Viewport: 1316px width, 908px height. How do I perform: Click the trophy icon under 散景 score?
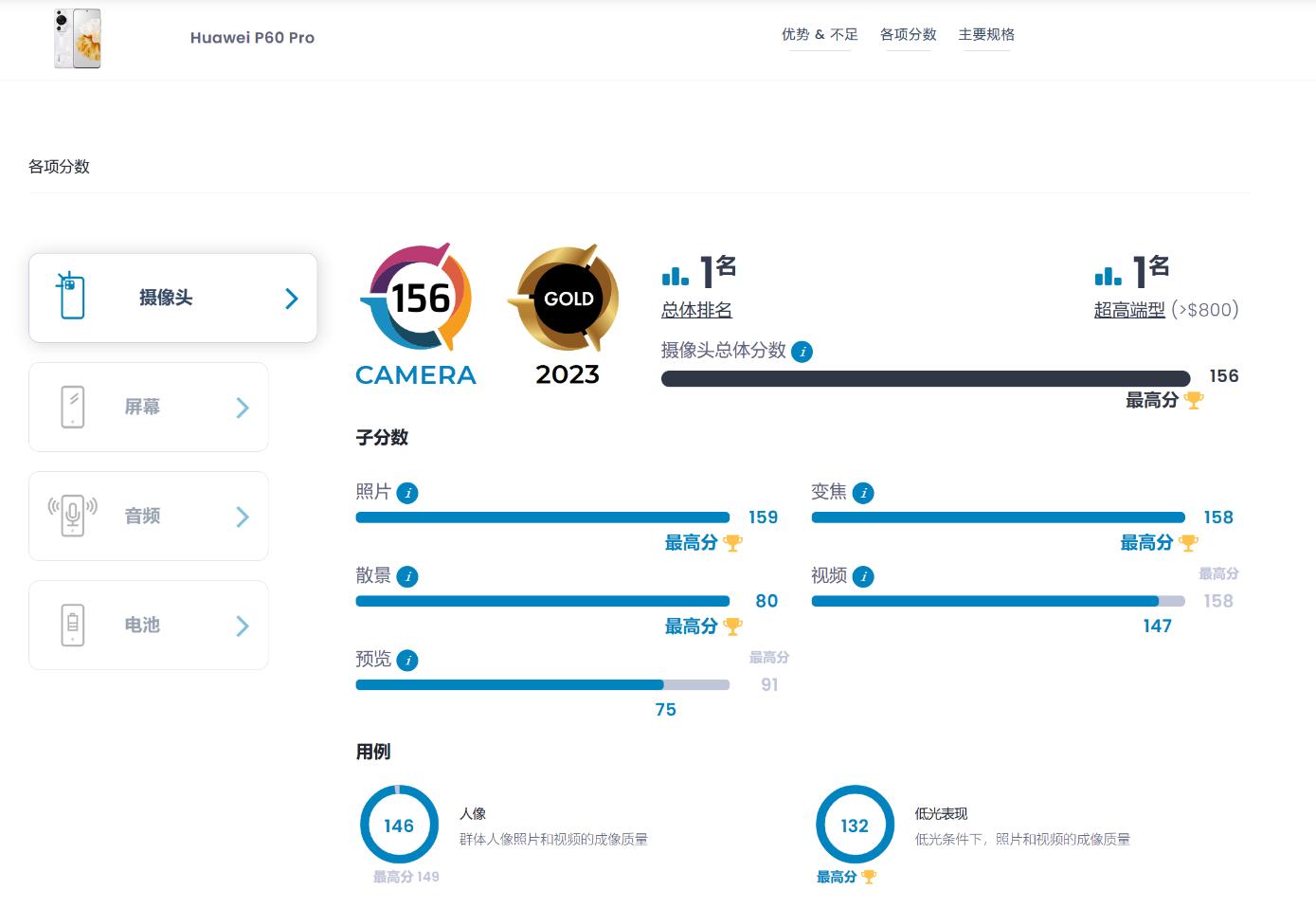click(x=732, y=627)
